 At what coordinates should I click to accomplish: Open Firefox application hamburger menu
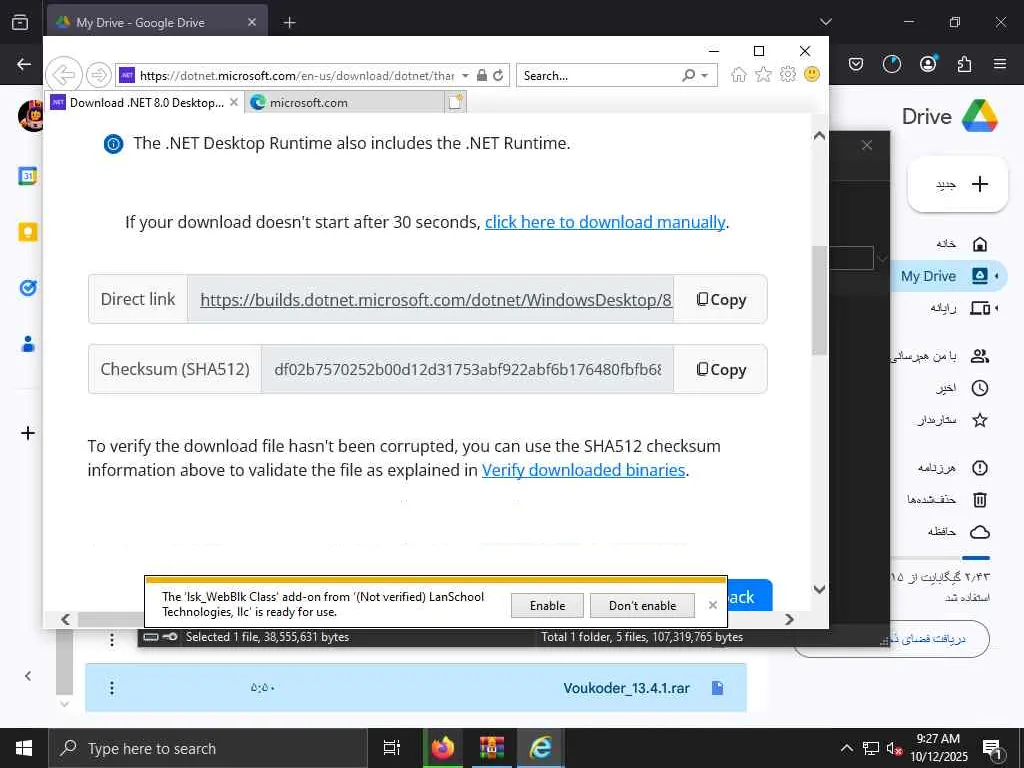coord(1000,64)
